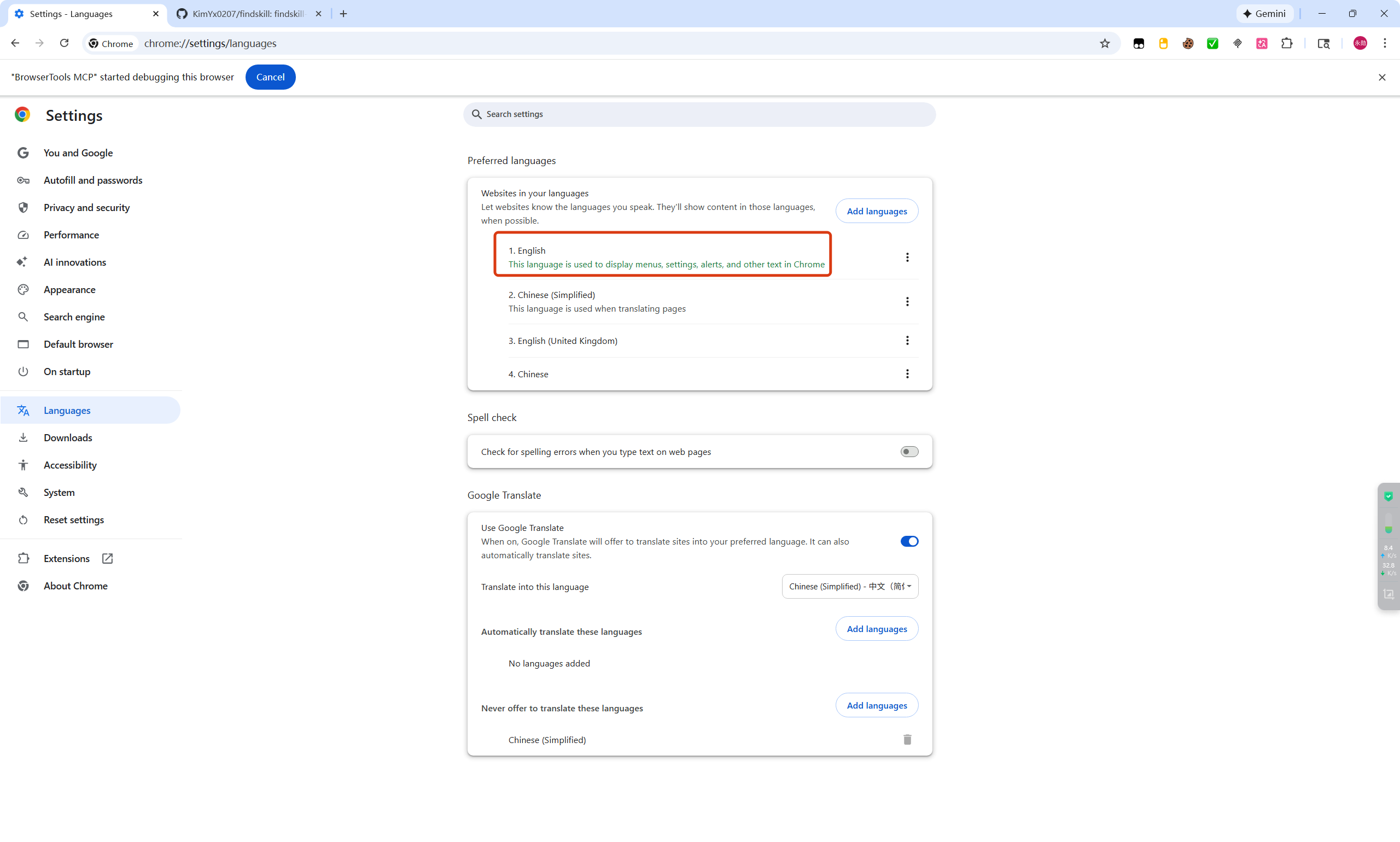1400x842 pixels.
Task: Switch to the KimYx0207/findskill GitHub tab
Action: [249, 14]
